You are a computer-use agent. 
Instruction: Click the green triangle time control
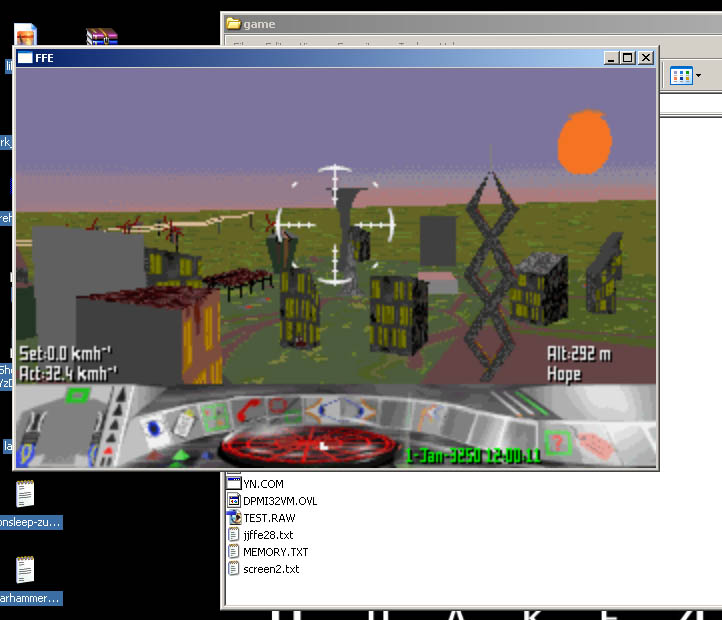pyautogui.click(x=180, y=456)
